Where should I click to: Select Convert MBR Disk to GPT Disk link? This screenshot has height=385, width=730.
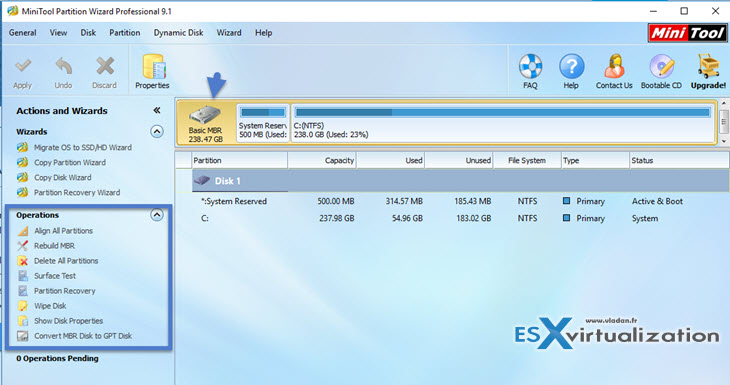tap(82, 336)
